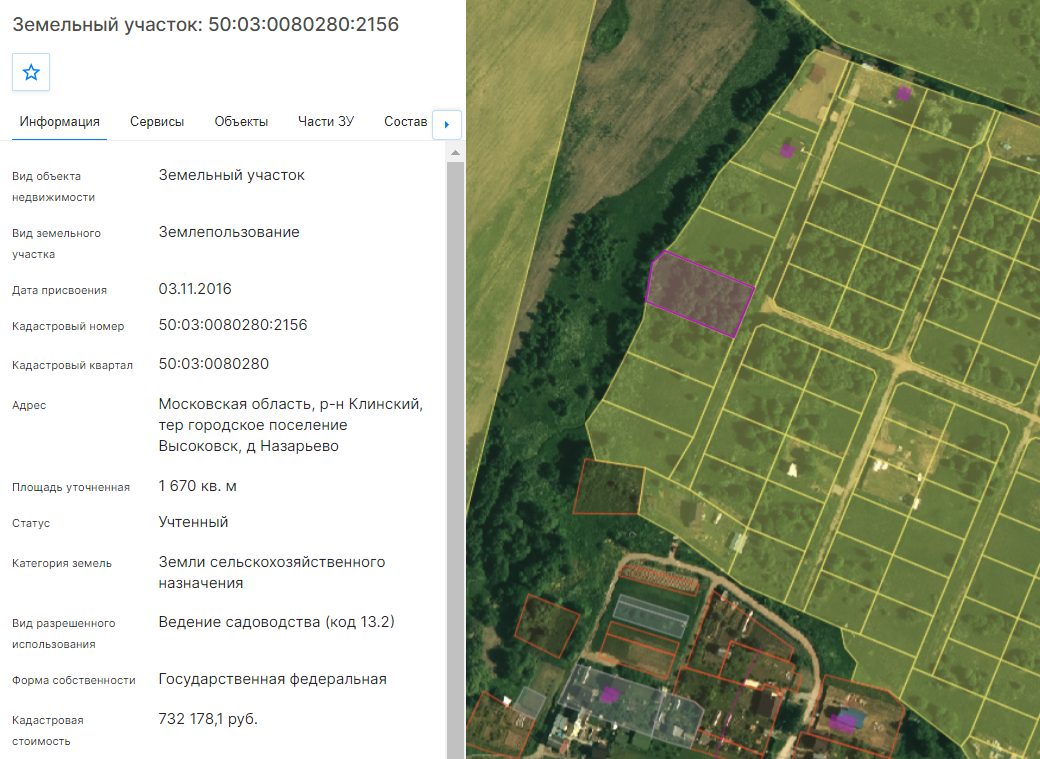Select the Части ЗУ tab

[x=326, y=121]
